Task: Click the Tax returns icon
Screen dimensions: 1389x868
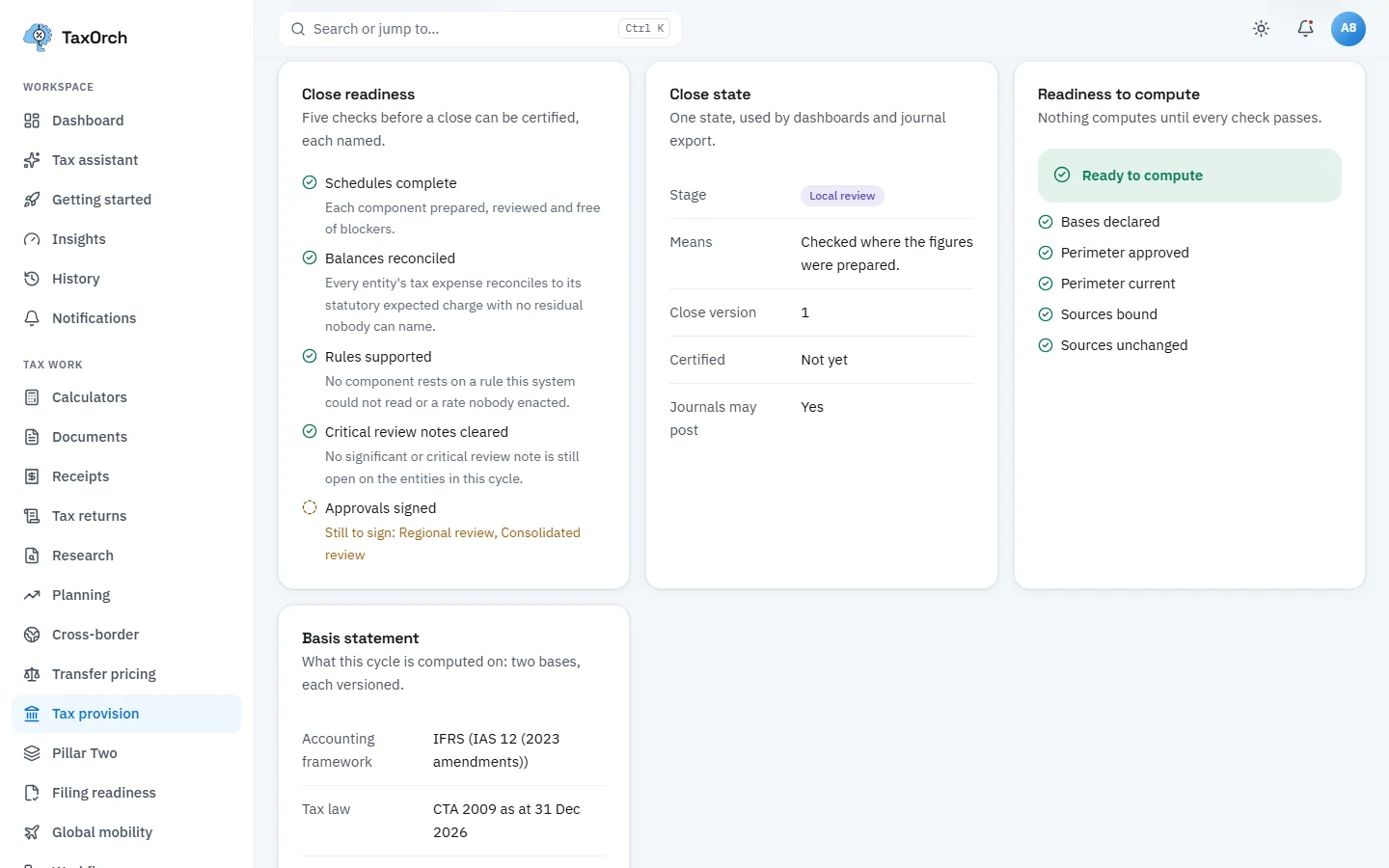Action: pyautogui.click(x=32, y=516)
